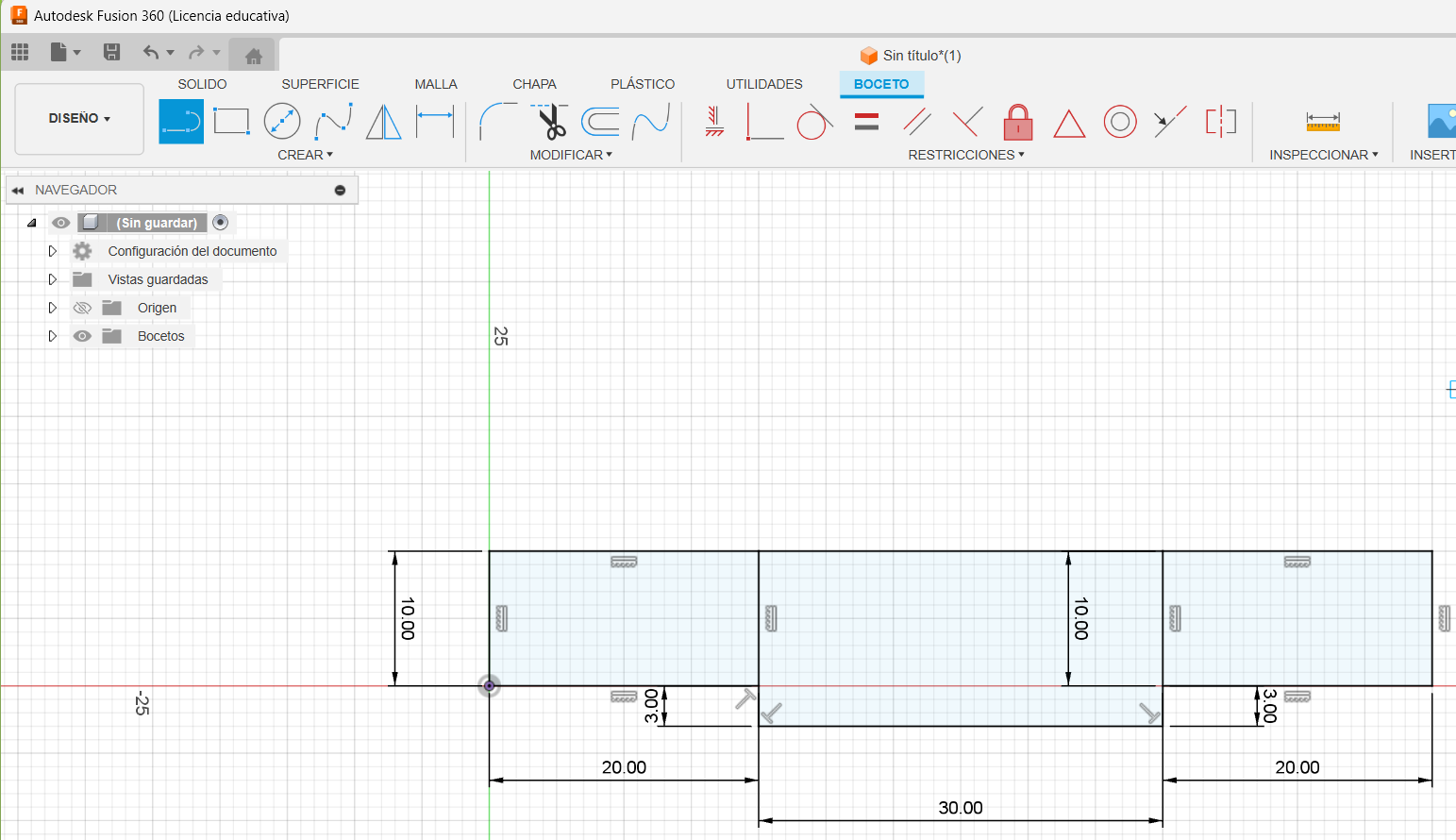This screenshot has height=840, width=1456.
Task: Toggle visibility of (Sin guardar) component
Action: 60,223
